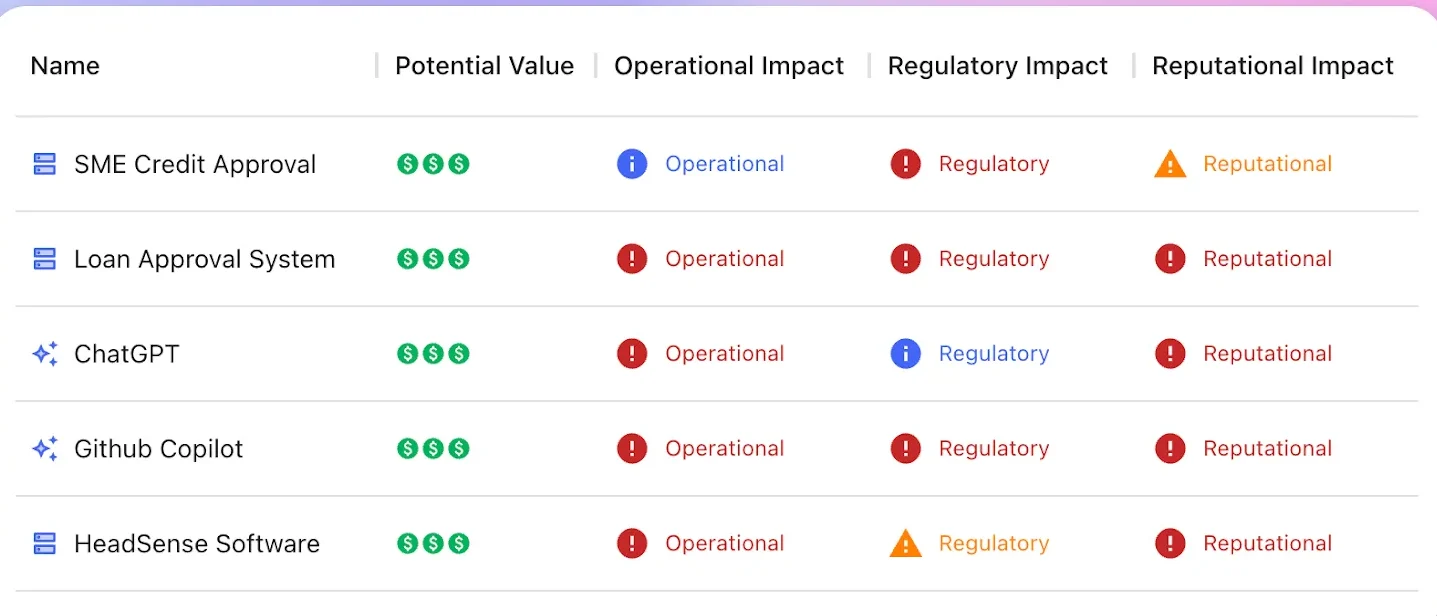
Task: Click the sparkle icon next to ChatGPT
Action: pos(45,354)
